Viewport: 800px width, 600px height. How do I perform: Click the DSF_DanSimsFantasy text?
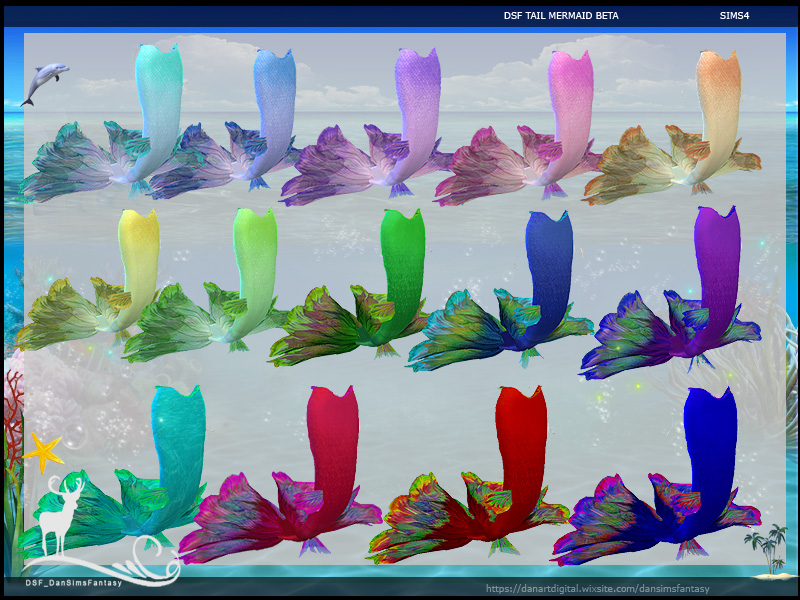pos(74,583)
